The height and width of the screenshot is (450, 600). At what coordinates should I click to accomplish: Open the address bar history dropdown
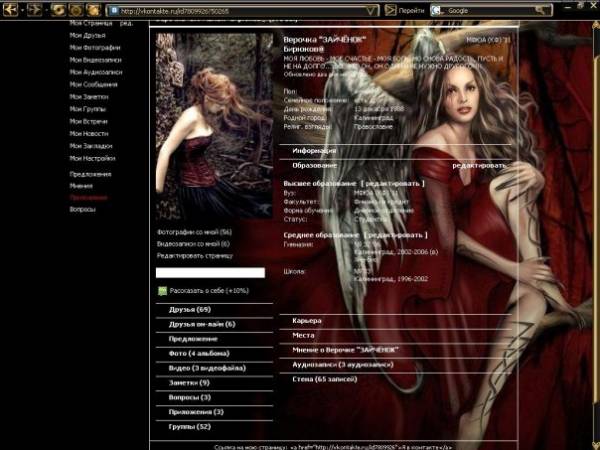pyautogui.click(x=370, y=11)
